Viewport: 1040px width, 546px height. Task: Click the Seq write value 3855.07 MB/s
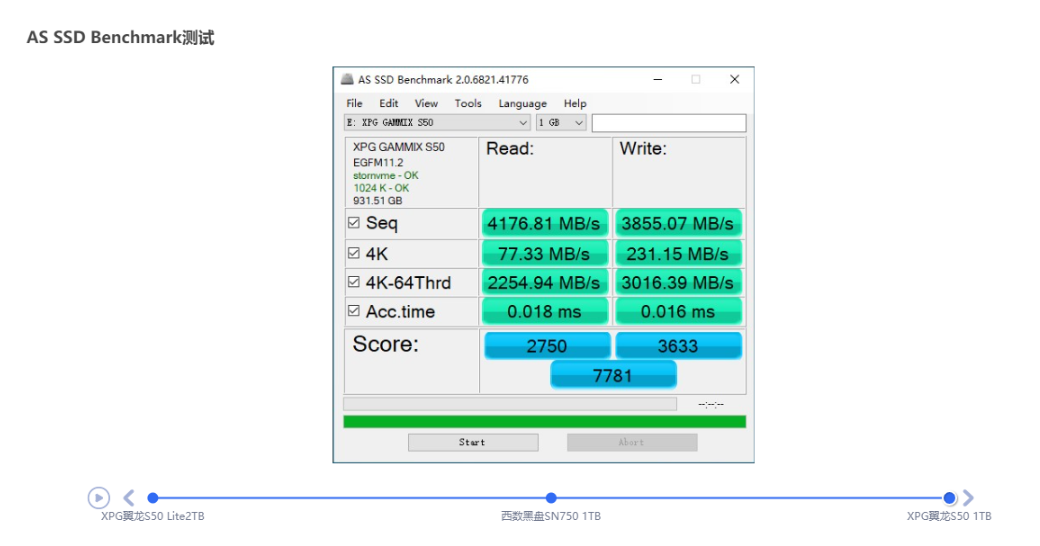tap(678, 224)
